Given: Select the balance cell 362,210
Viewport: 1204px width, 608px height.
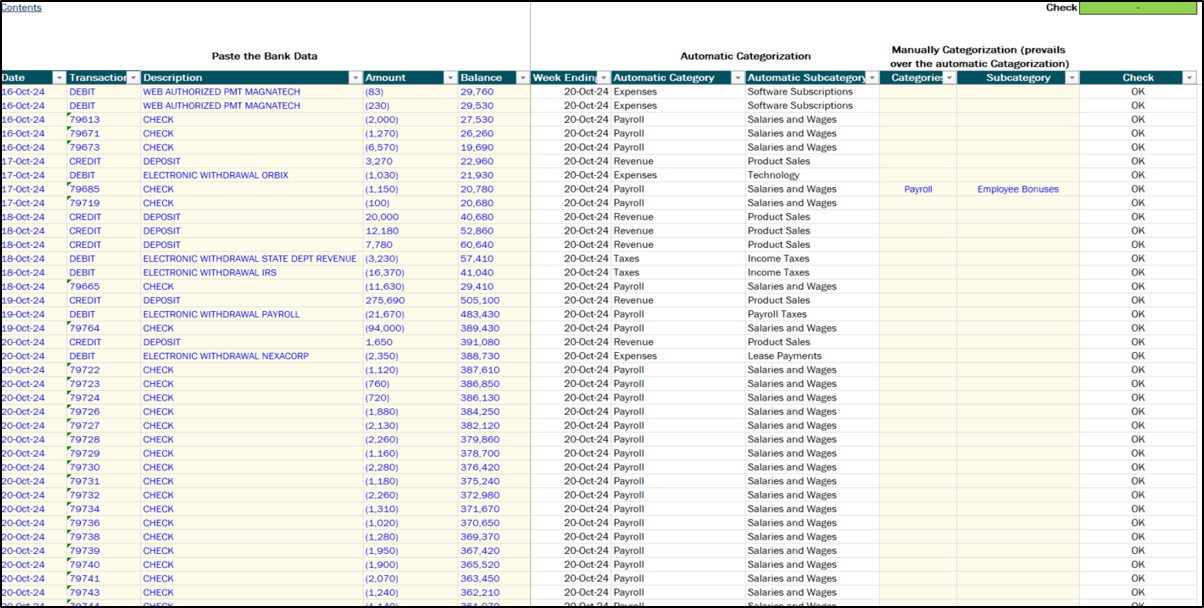Looking at the screenshot, I should (493, 593).
